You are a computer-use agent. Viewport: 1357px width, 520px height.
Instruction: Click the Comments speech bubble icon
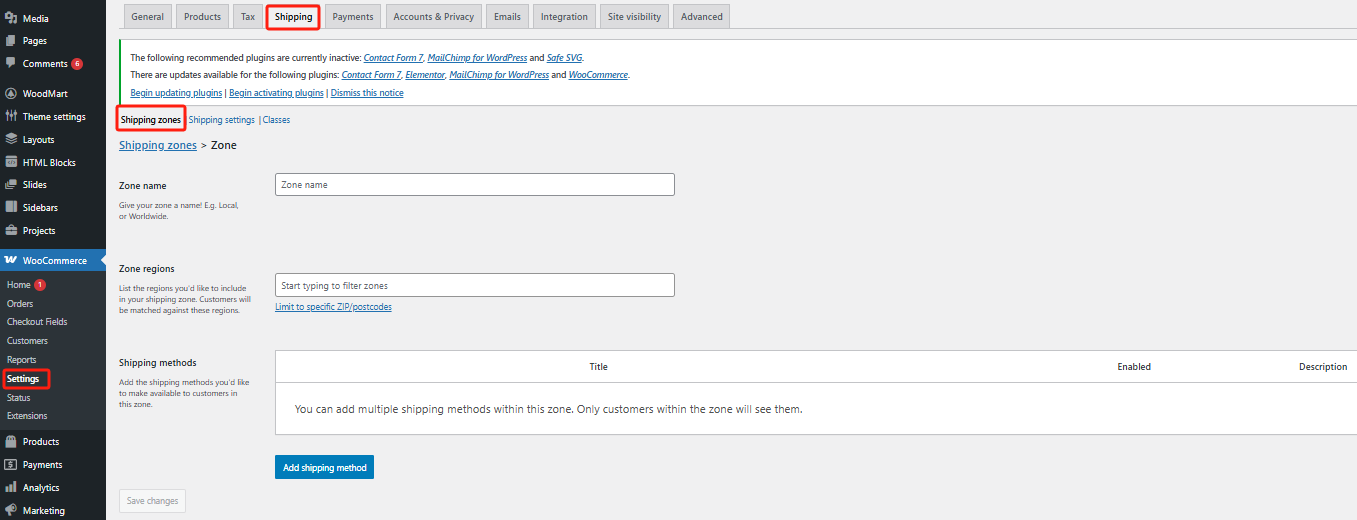point(11,63)
